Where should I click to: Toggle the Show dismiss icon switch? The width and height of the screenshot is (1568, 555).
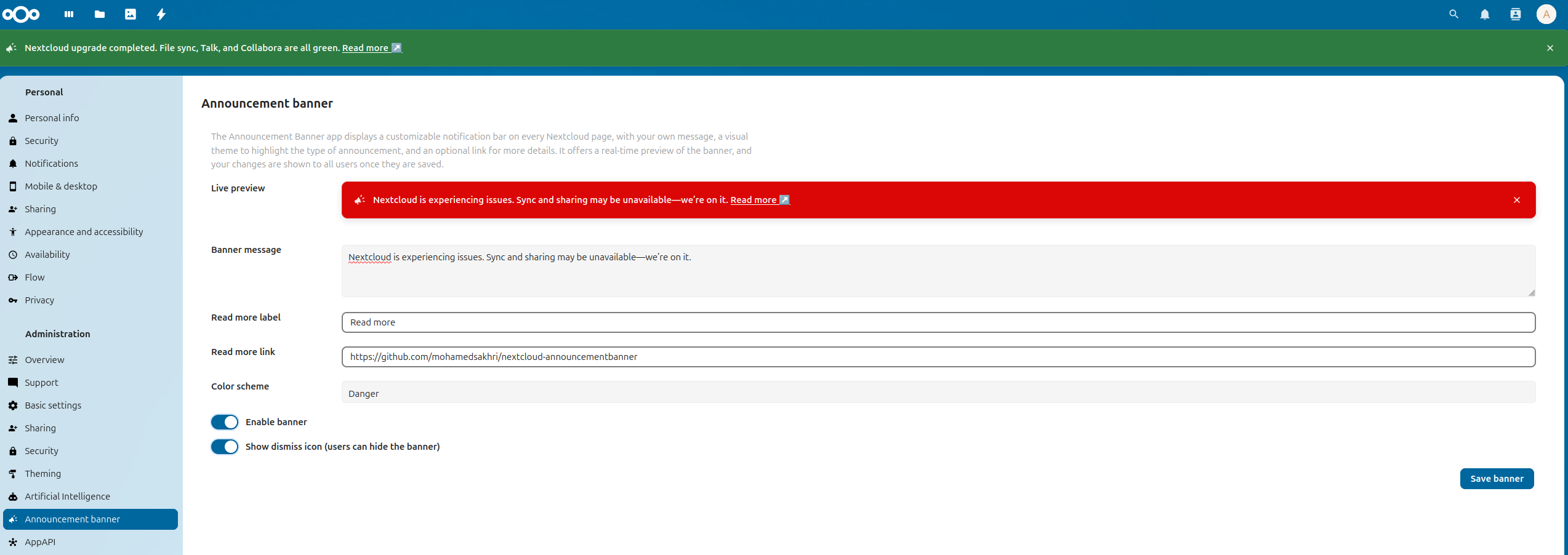coord(225,447)
